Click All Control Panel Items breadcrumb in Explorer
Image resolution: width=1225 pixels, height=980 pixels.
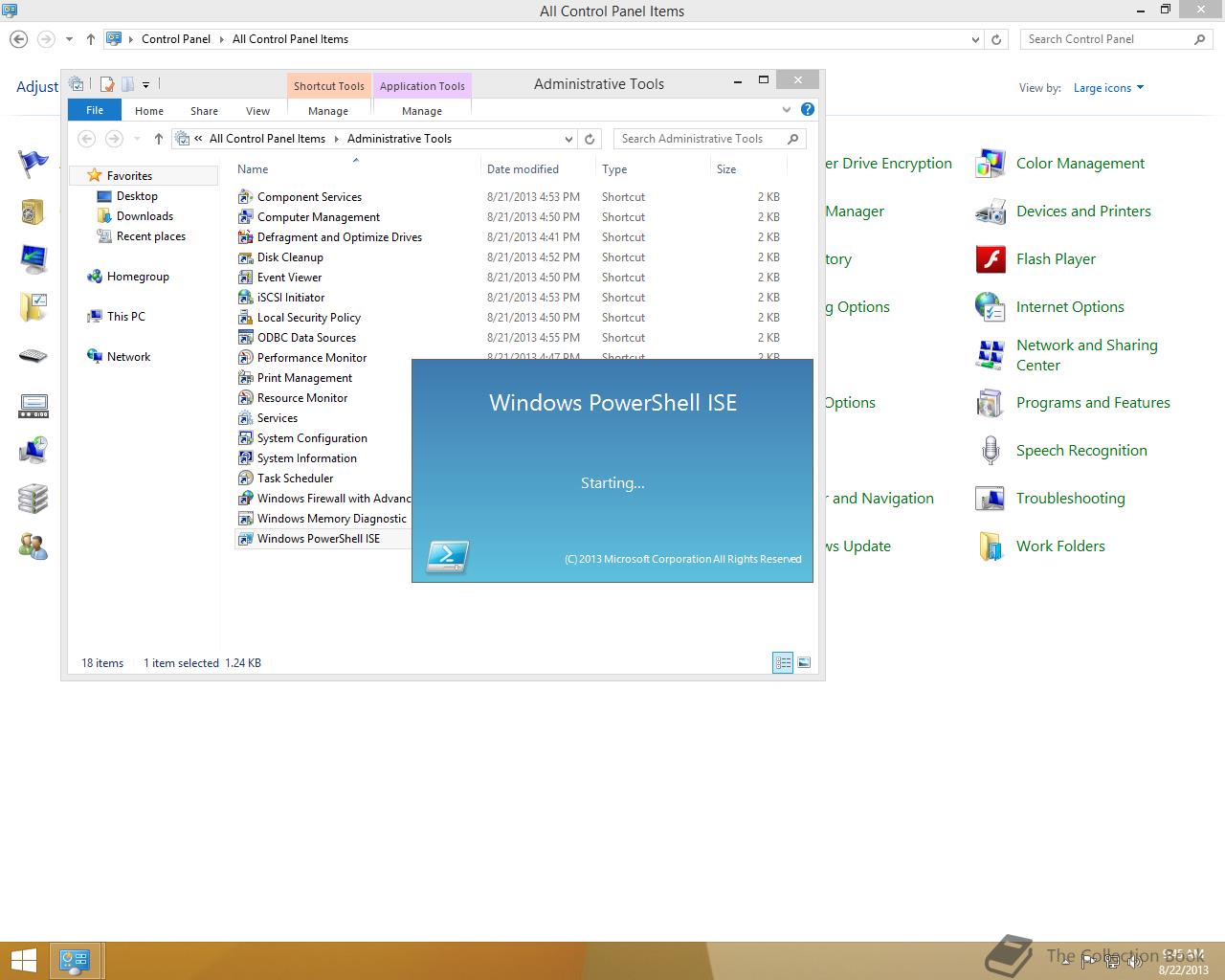tap(267, 139)
